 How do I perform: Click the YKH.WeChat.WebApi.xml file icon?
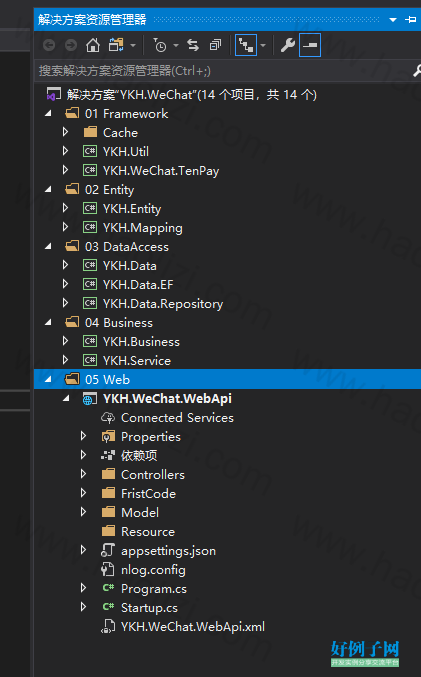(x=108, y=626)
